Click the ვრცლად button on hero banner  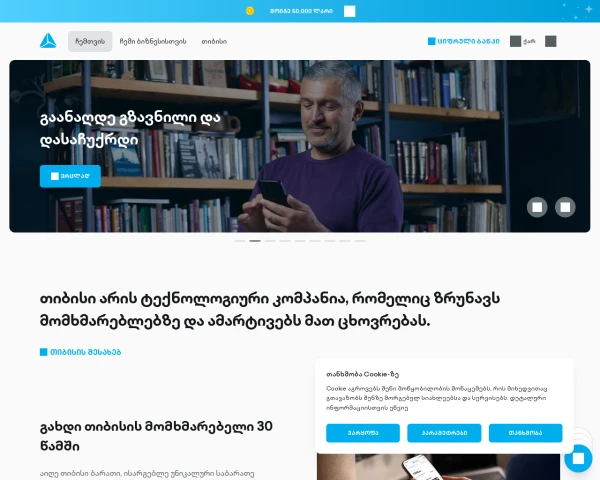70,176
